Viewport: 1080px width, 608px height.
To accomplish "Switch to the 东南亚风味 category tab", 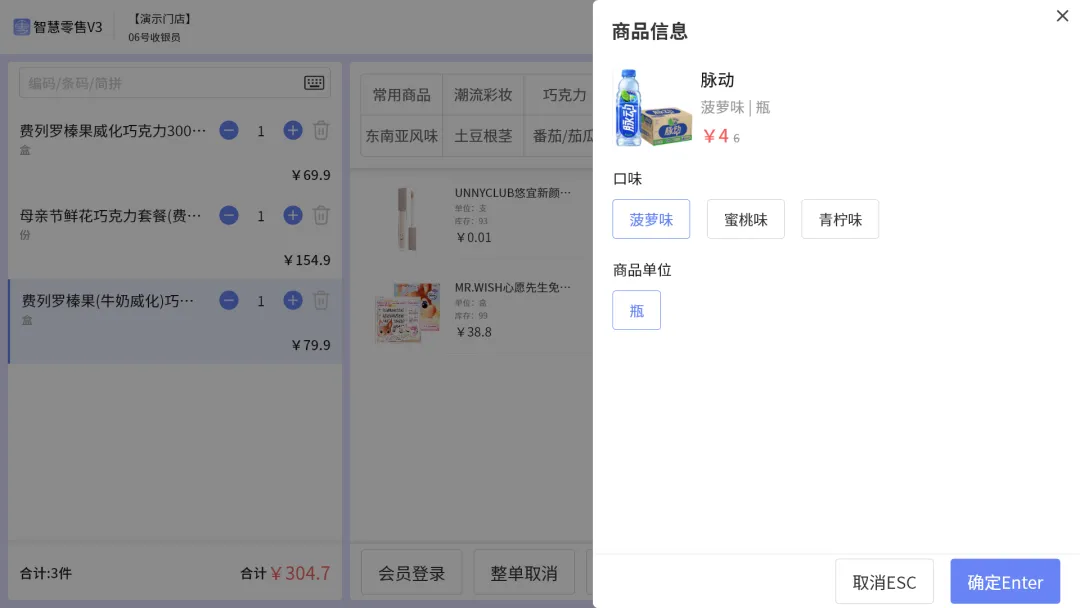I will [x=402, y=136].
